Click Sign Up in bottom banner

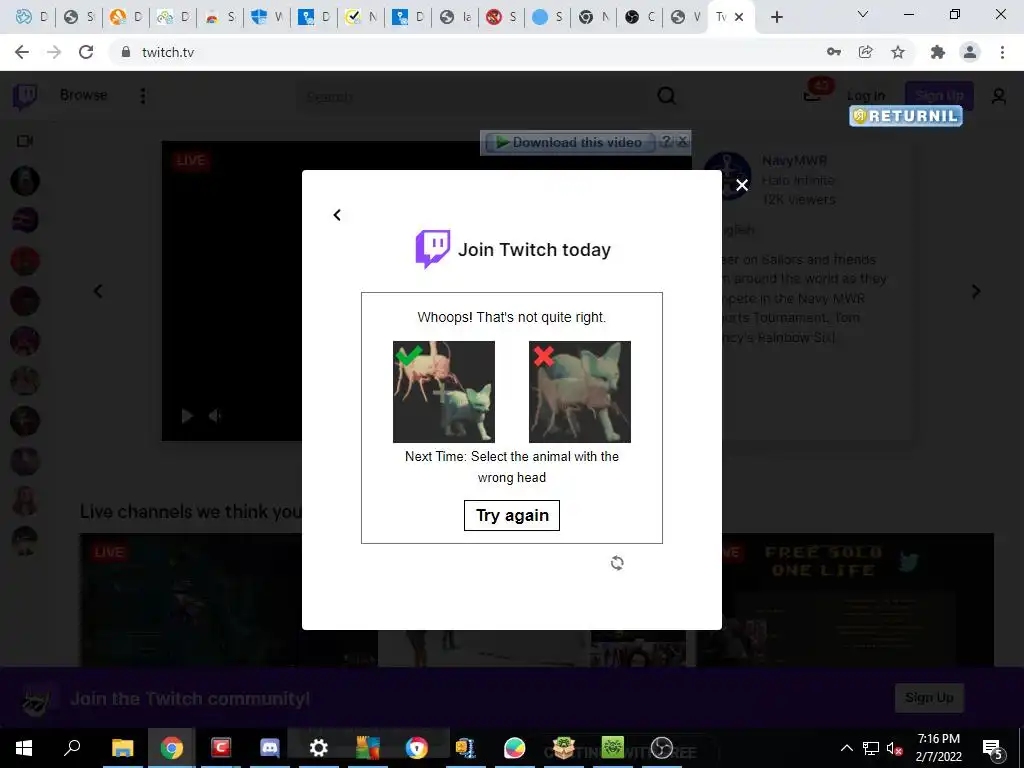[x=929, y=698]
